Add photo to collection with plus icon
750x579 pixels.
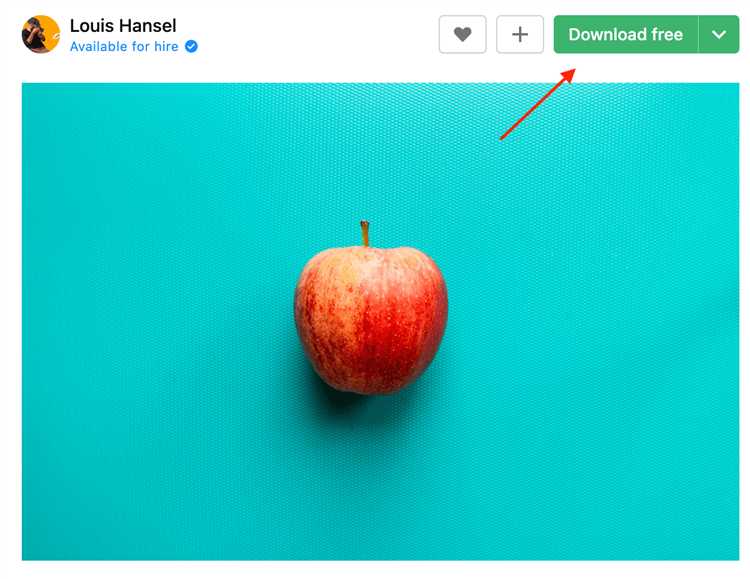tap(520, 34)
